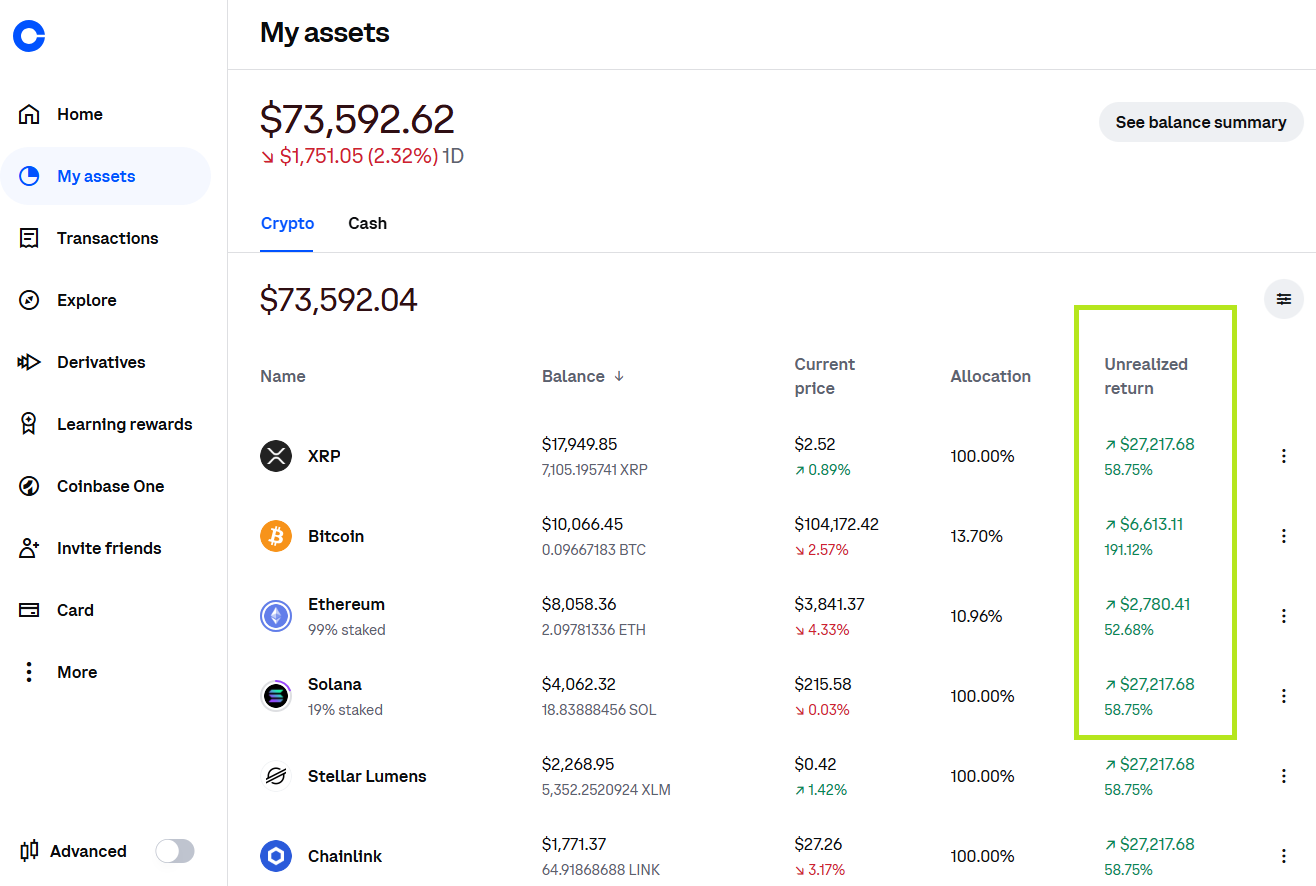Click the XRP coin logo
The image size is (1316, 886).
pyautogui.click(x=276, y=456)
